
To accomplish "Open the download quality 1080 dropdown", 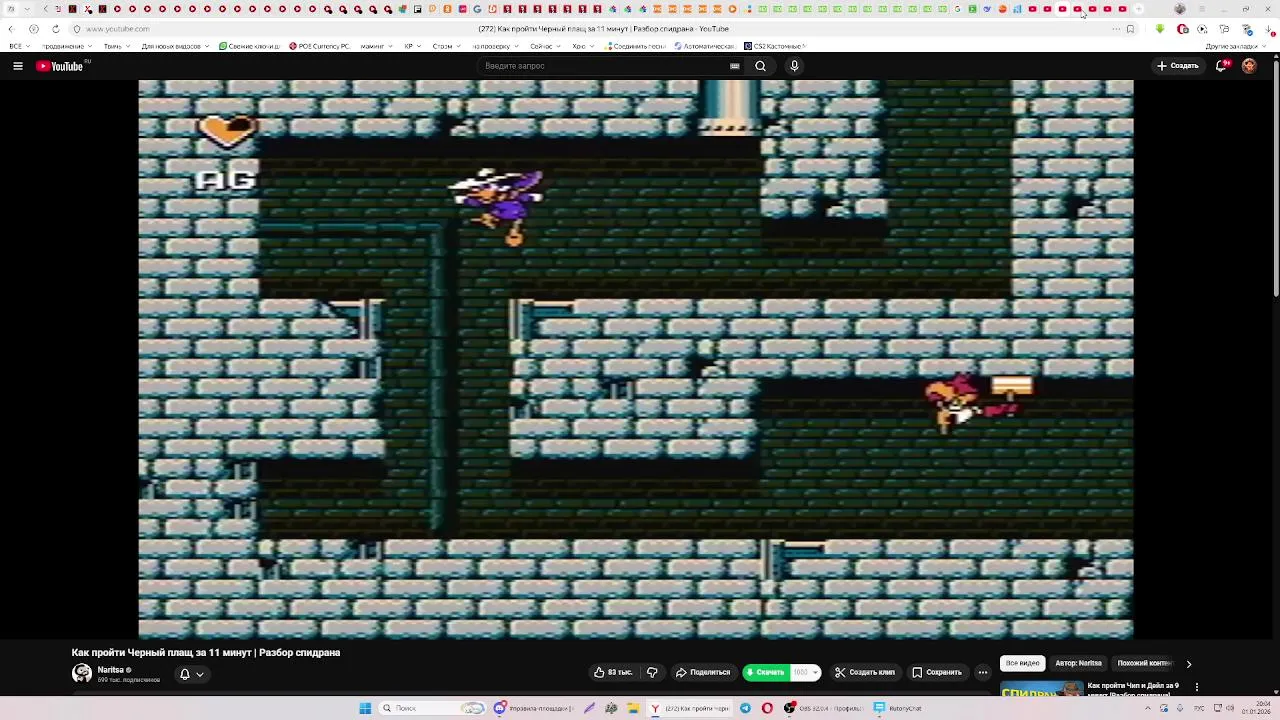I will 806,673.
